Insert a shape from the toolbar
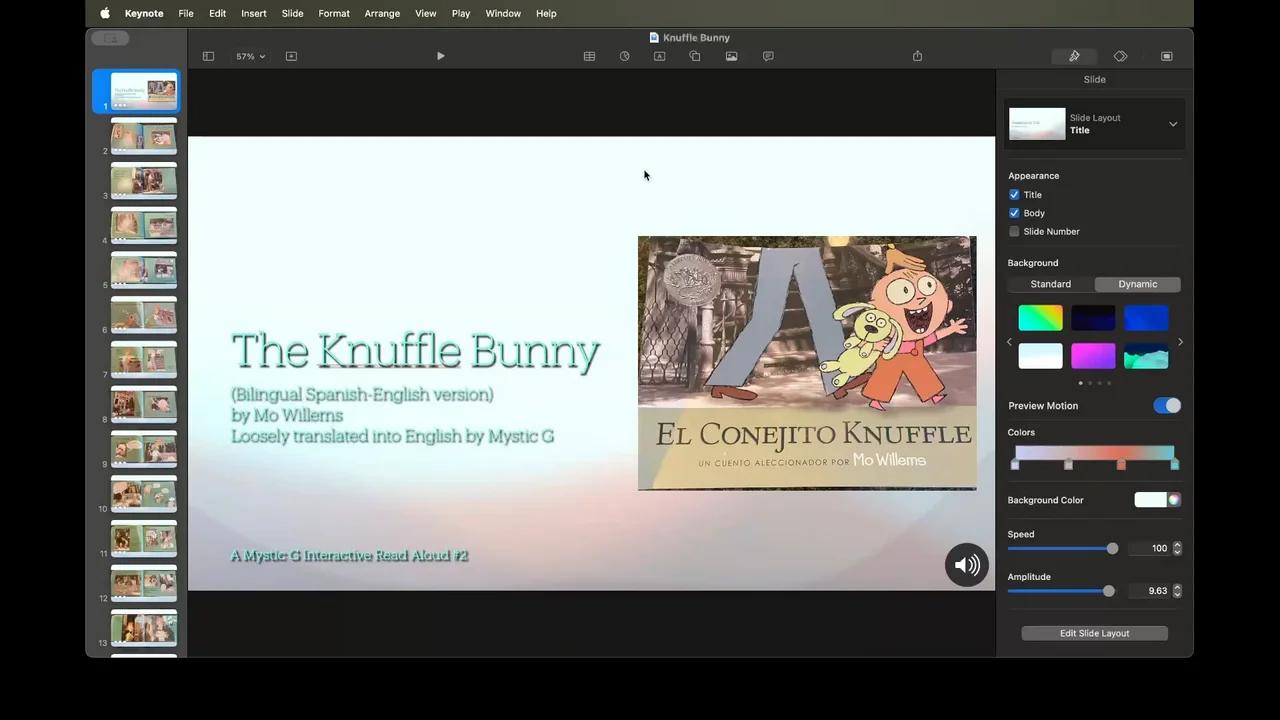This screenshot has width=1280, height=720. point(694,56)
